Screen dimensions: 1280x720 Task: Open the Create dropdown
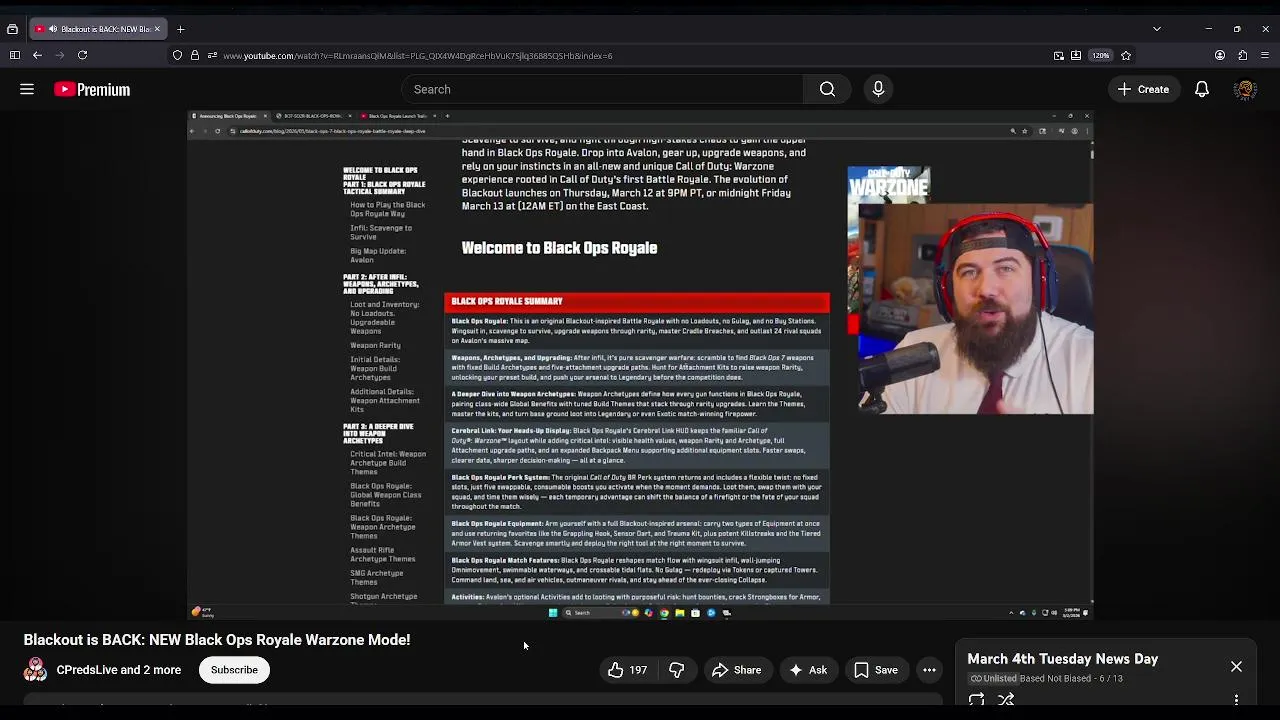[1142, 89]
